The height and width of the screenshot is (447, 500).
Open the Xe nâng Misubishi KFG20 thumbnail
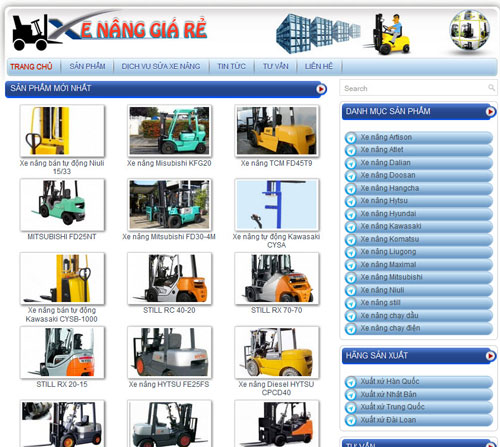(169, 131)
